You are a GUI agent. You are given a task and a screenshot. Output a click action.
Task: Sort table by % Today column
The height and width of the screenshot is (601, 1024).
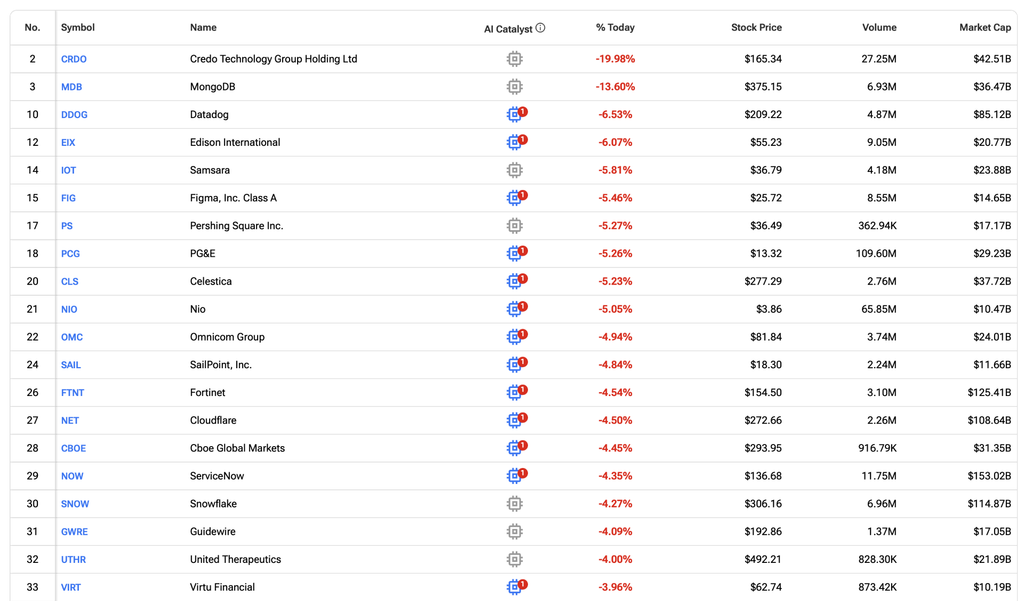pyautogui.click(x=615, y=27)
